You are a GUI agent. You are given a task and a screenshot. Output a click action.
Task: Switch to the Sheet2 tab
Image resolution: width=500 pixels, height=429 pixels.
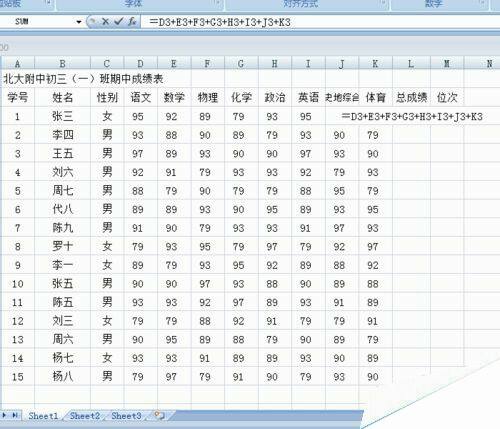click(x=85, y=416)
